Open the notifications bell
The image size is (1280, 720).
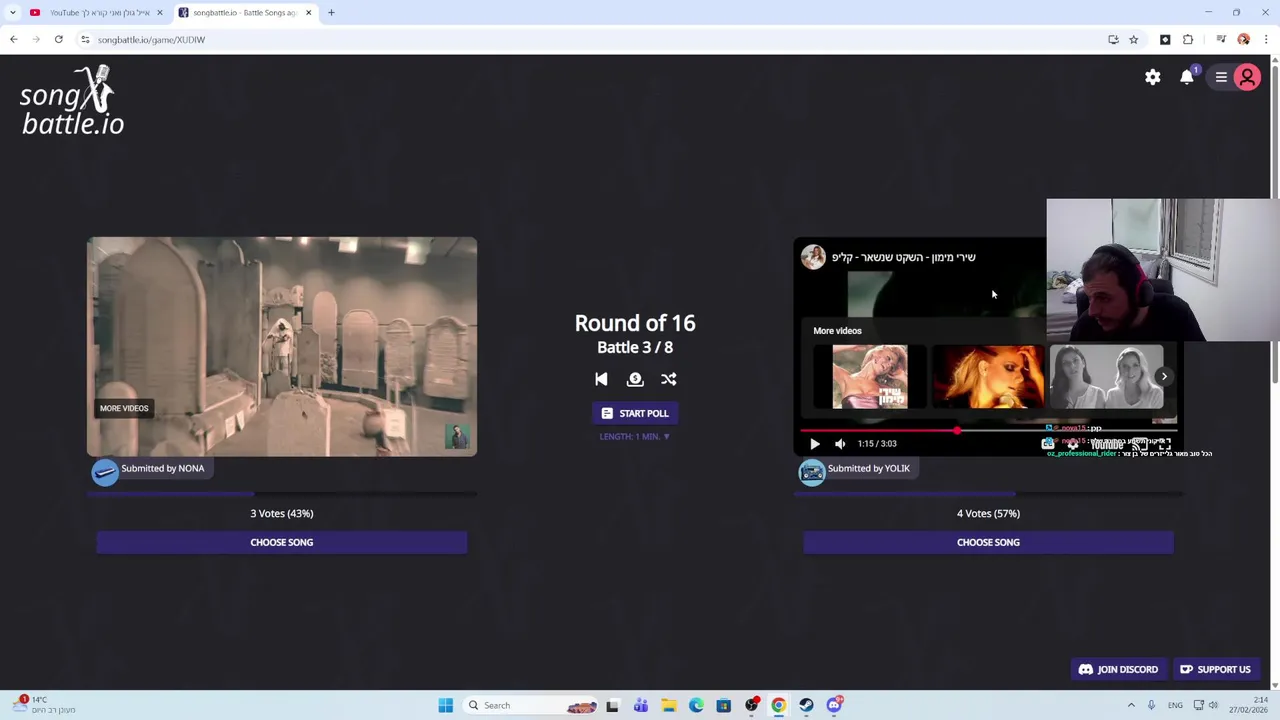coord(1187,77)
